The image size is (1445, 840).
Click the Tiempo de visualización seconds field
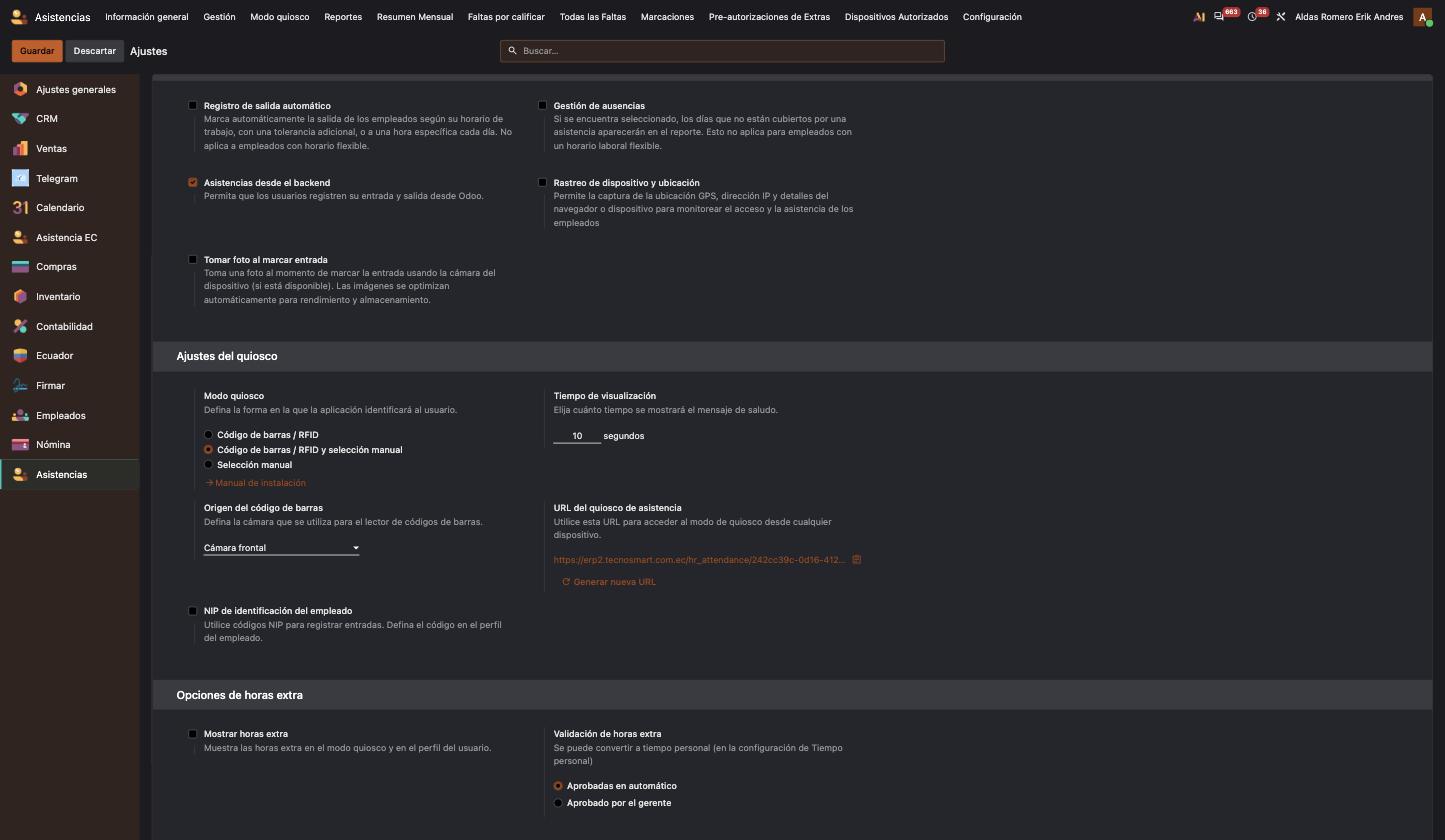(577, 436)
